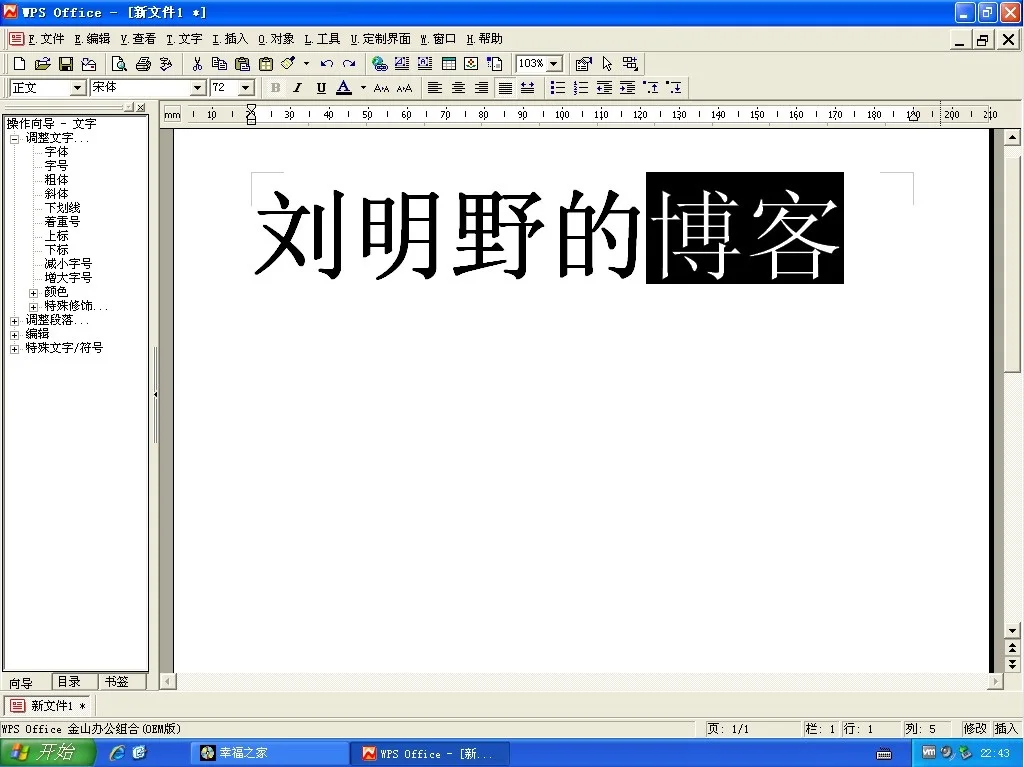Save the document with floppy disk icon
Viewport: 1024px width, 767px height.
point(66,63)
